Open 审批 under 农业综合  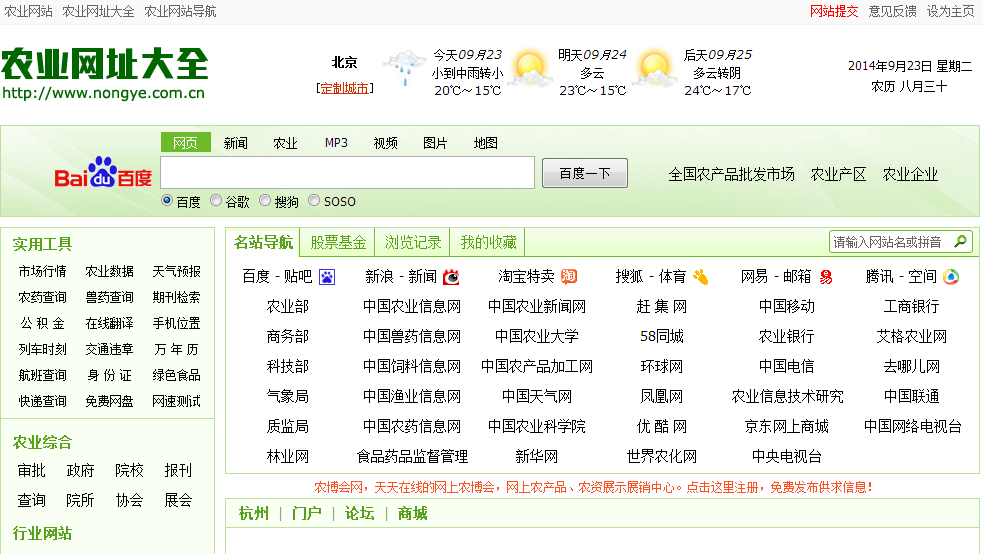pyautogui.click(x=31, y=471)
